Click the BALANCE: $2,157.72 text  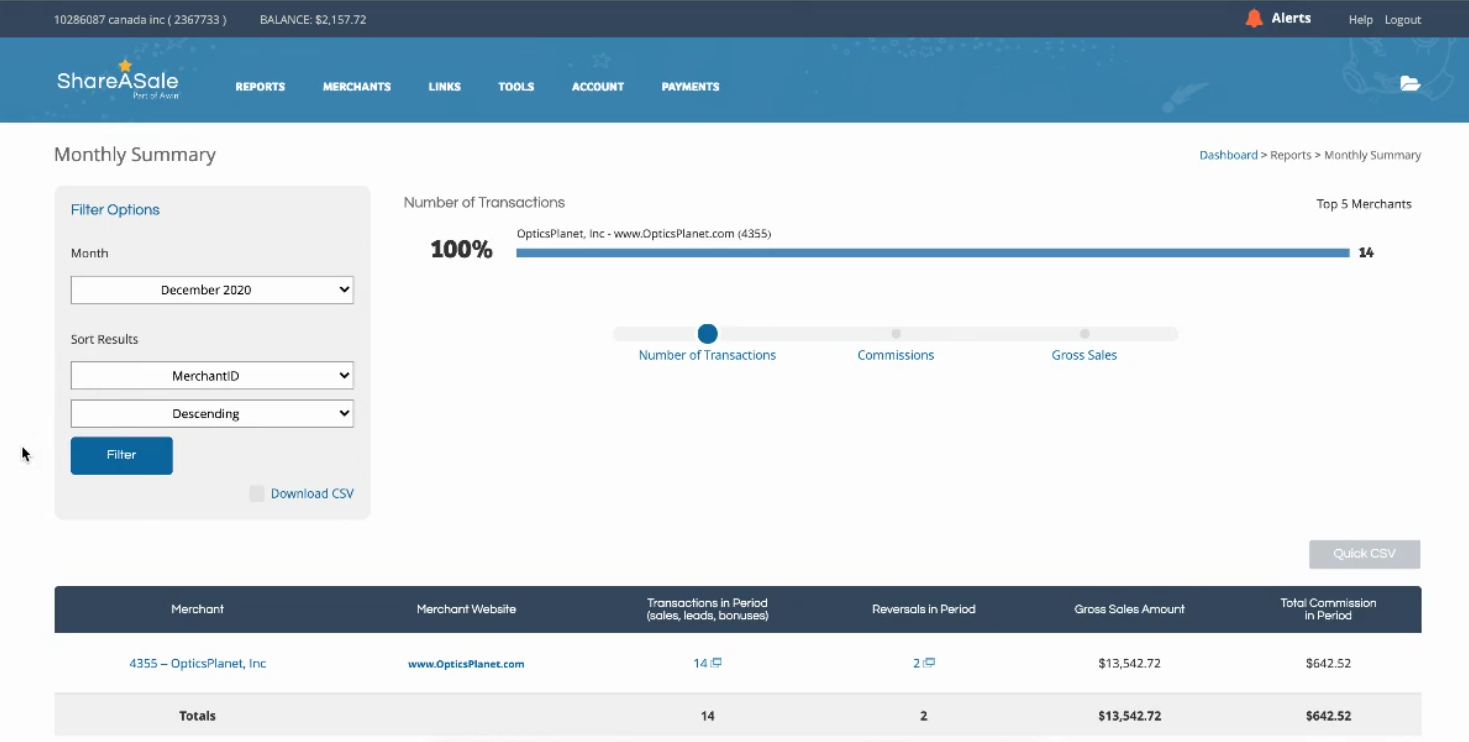coord(313,20)
